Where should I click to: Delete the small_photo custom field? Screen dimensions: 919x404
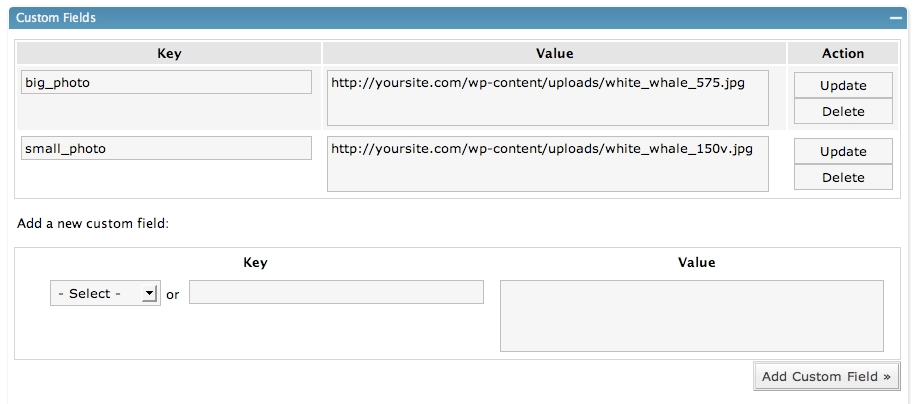point(842,177)
